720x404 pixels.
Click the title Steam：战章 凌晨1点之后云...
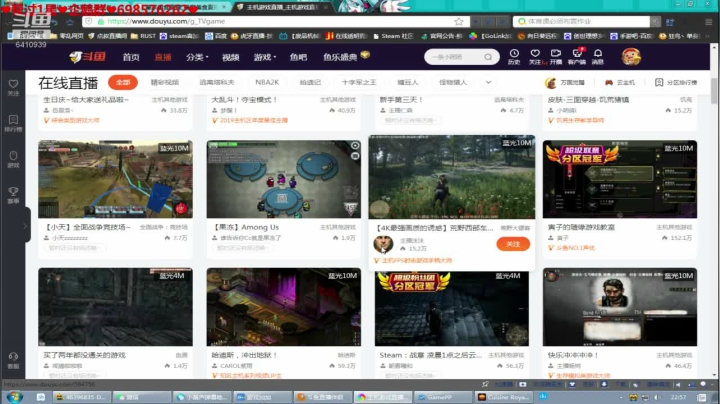tap(430, 355)
